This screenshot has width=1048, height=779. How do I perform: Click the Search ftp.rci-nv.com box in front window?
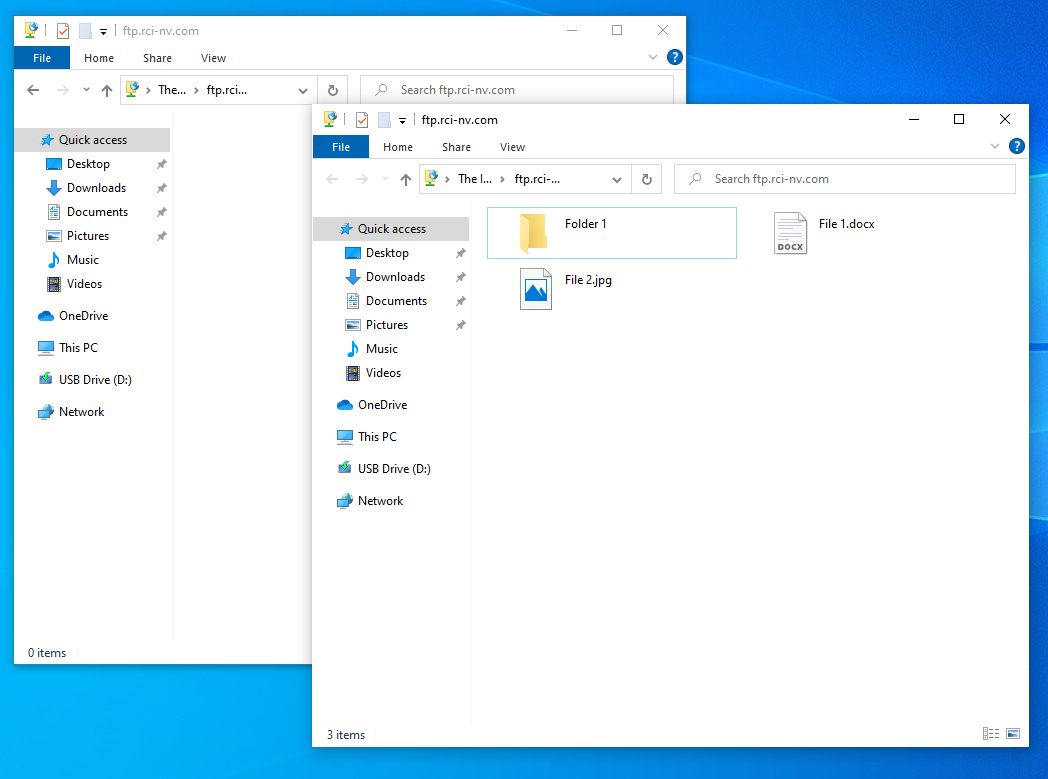click(x=845, y=179)
